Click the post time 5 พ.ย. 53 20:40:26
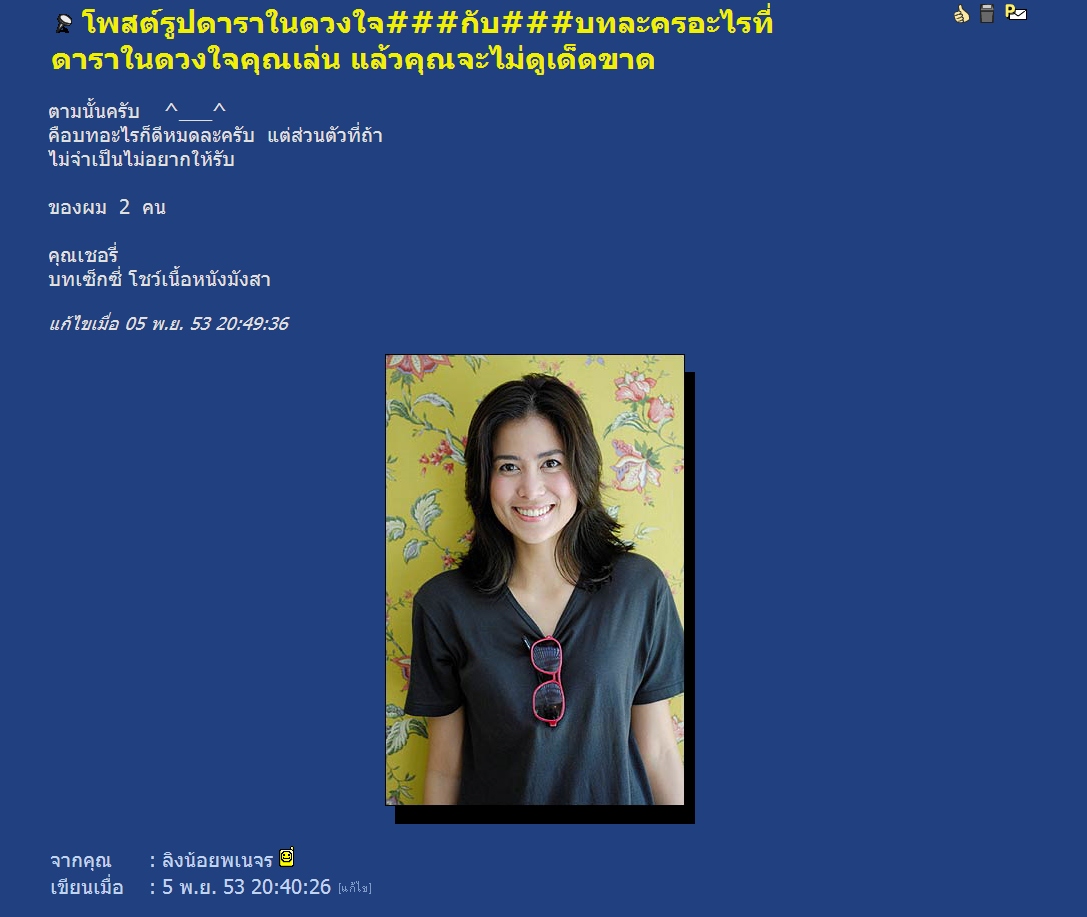The image size is (1087, 917). [246, 887]
